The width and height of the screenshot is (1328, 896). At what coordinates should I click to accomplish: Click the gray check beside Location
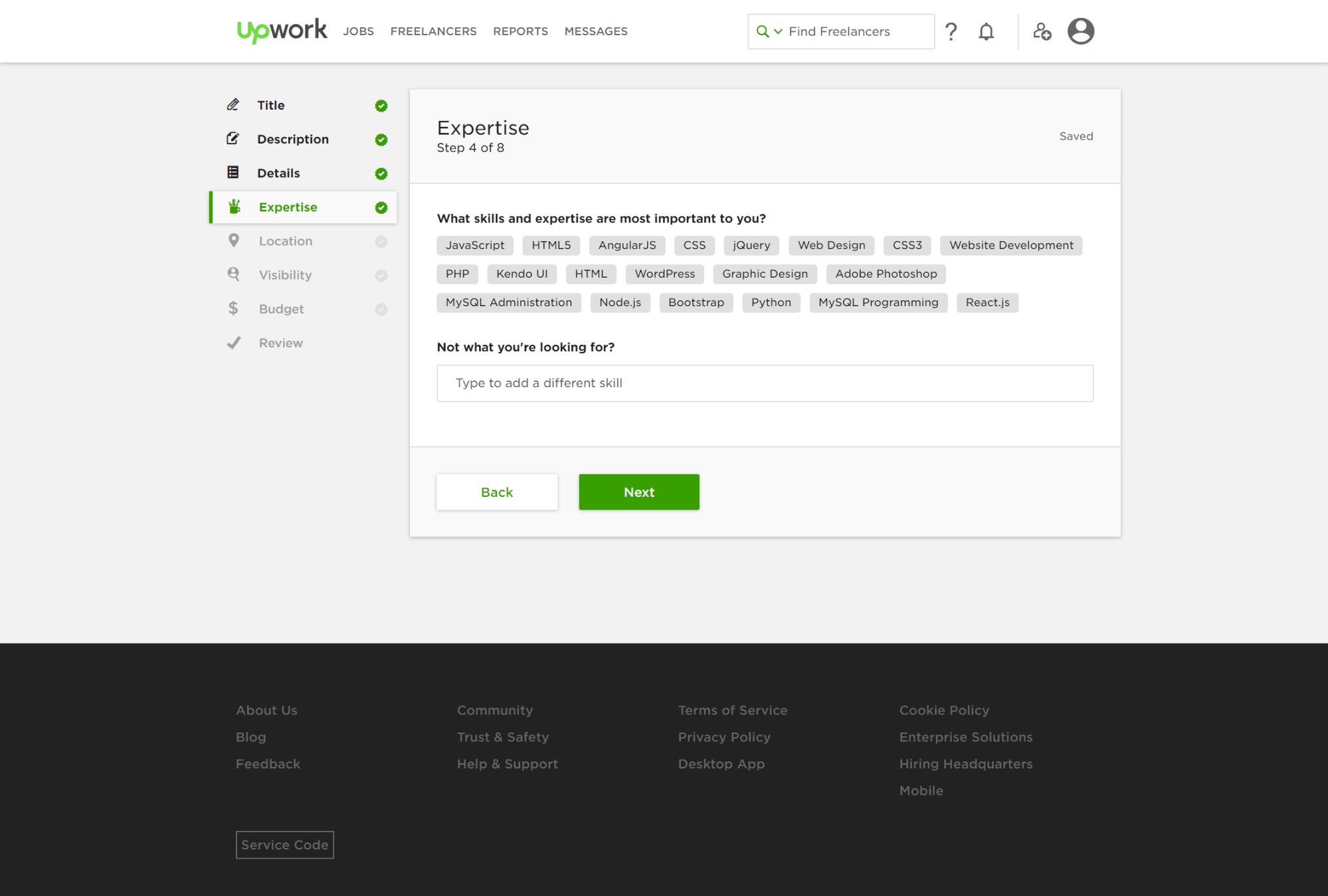pos(381,241)
